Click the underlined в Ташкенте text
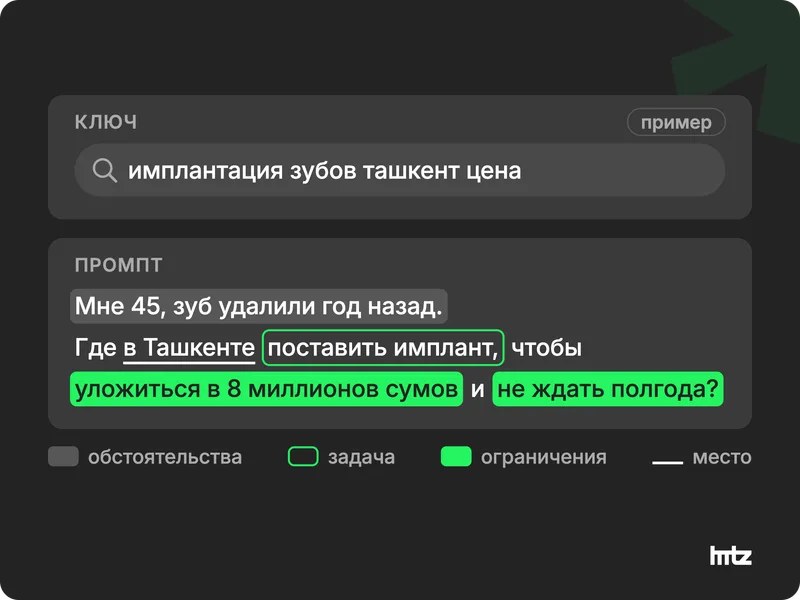800x600 pixels. [x=189, y=348]
